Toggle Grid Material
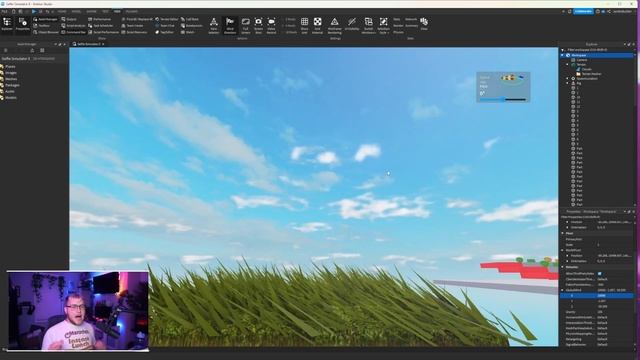Screen dimensions: 640x360 point(318,25)
